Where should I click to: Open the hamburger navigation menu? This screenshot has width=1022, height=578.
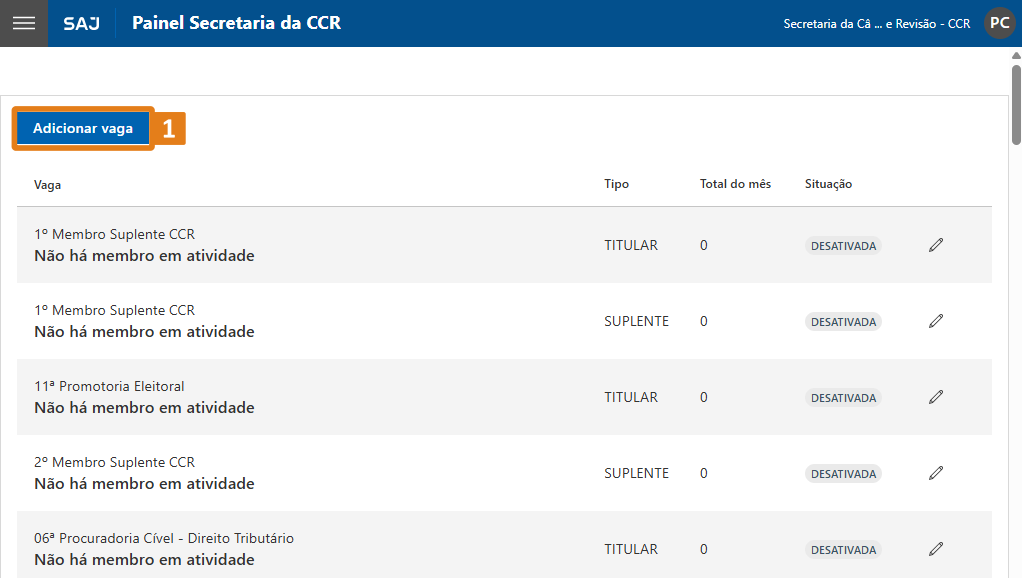tap(23, 23)
